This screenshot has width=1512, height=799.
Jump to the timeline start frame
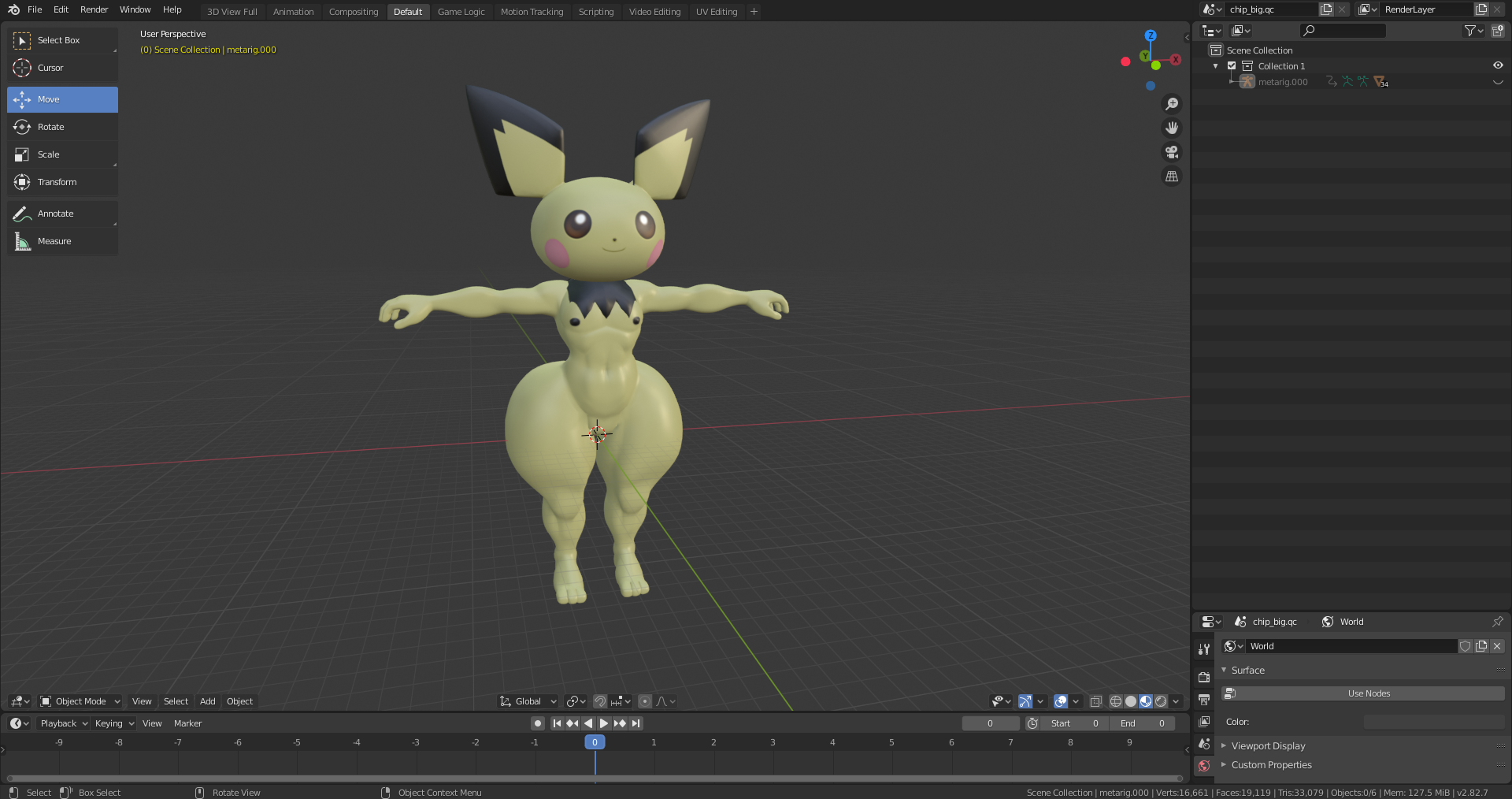coord(557,723)
